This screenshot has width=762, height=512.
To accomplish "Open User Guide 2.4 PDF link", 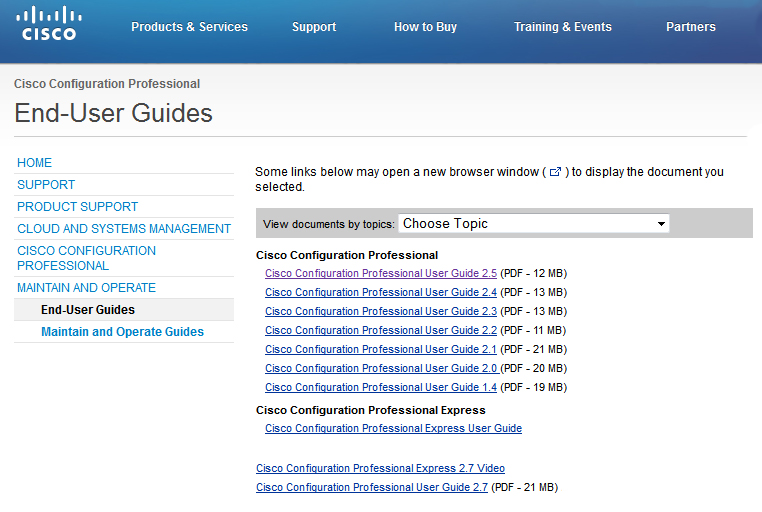I will coord(381,292).
